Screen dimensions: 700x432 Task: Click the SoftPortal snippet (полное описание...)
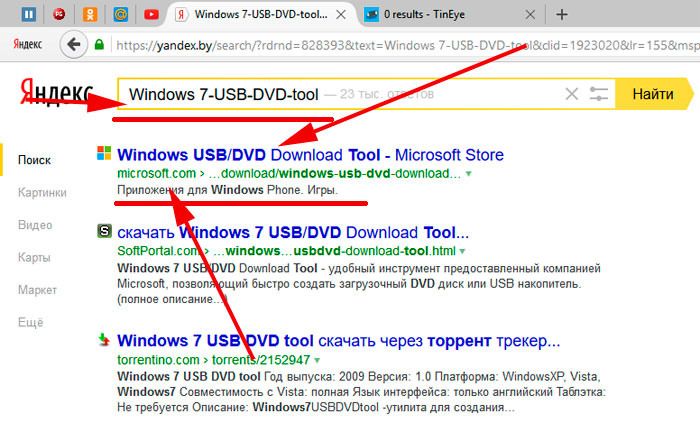[x=172, y=299]
